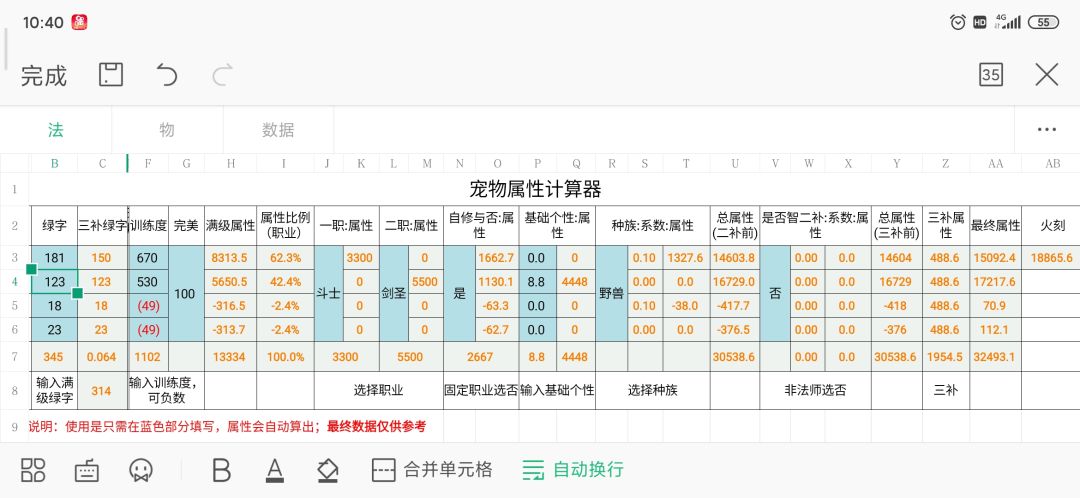Select the cell showing 8313.5
The height and width of the screenshot is (498, 1080).
point(230,258)
